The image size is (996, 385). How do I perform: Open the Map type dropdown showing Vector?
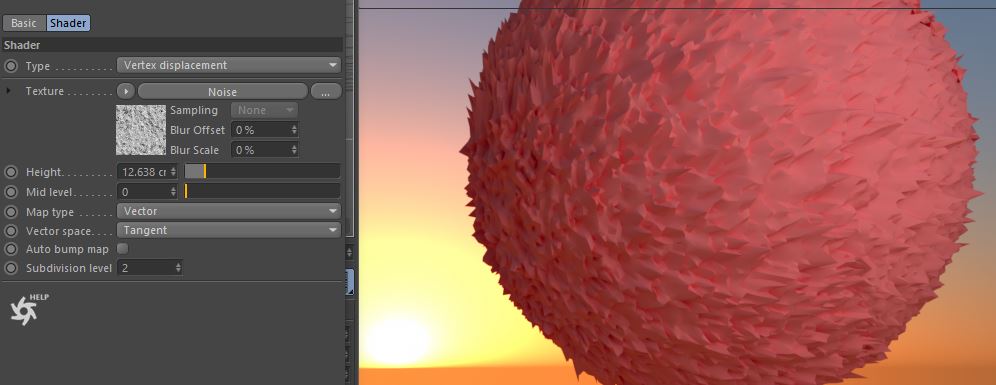coord(229,211)
